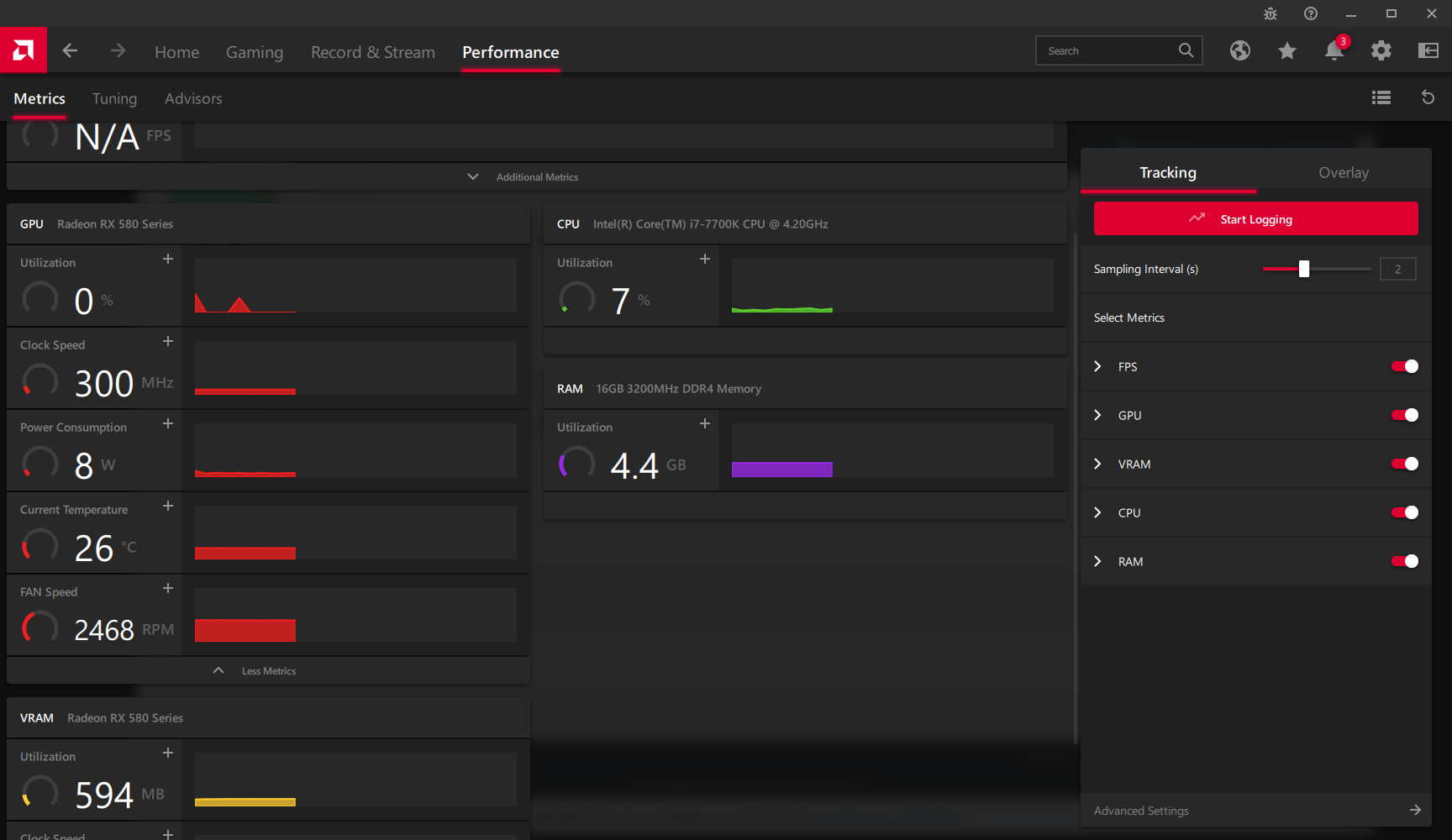Image resolution: width=1452 pixels, height=840 pixels.
Task: Click the 16GB 3200MHz DDR4 Memory label
Action: [x=679, y=389]
